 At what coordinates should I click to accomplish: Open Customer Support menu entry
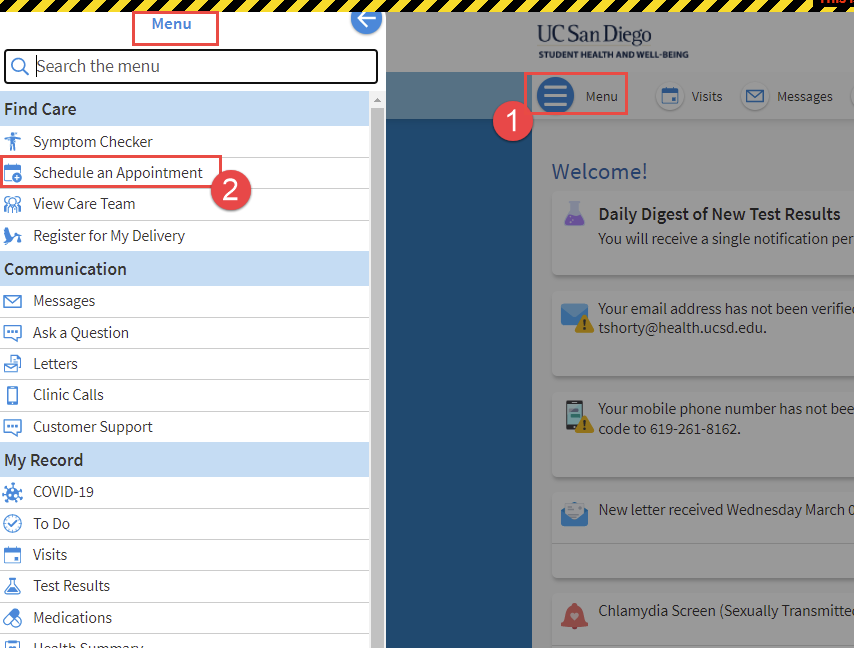click(x=185, y=427)
